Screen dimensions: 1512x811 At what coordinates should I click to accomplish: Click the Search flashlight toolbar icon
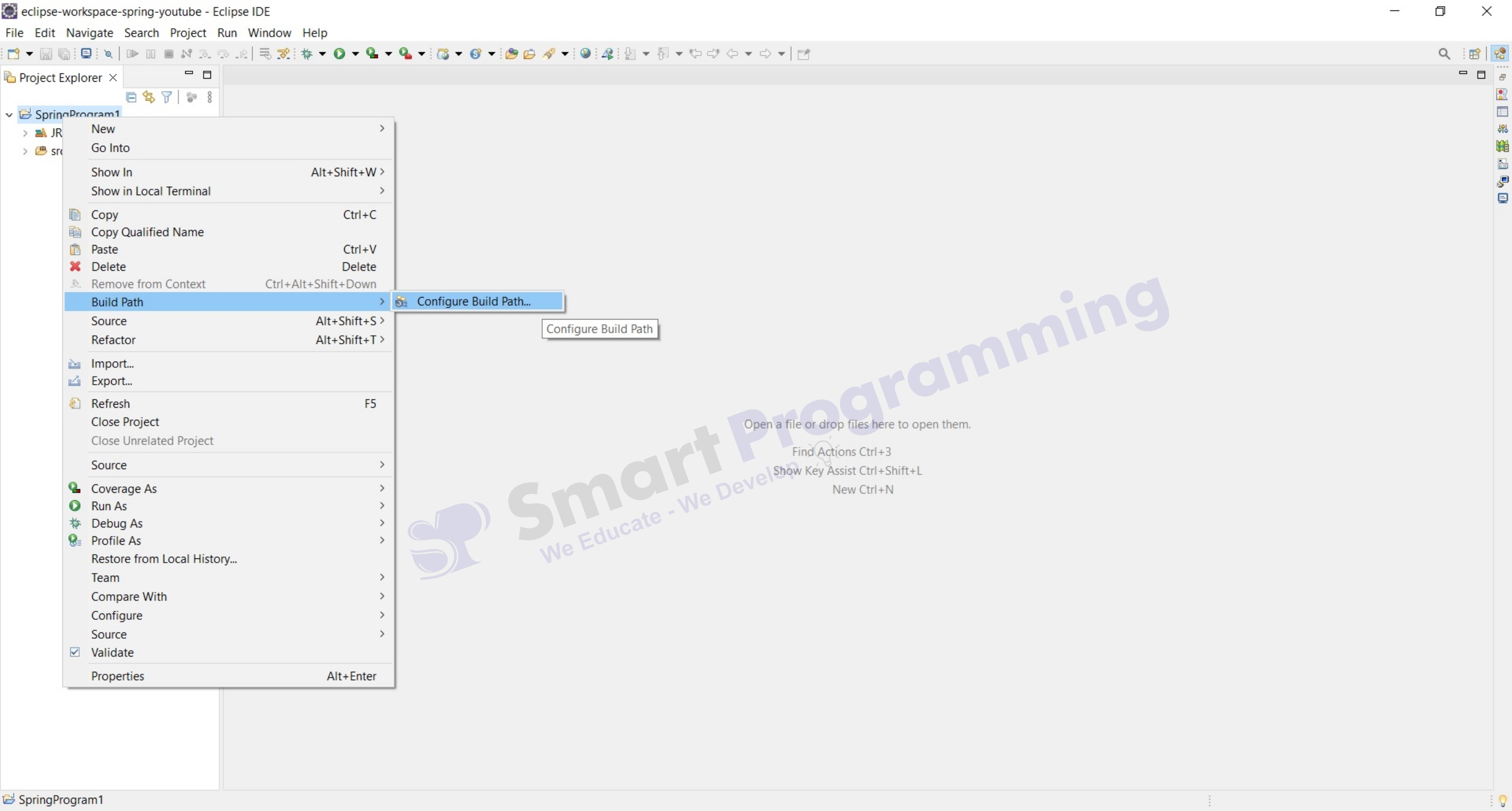[549, 54]
